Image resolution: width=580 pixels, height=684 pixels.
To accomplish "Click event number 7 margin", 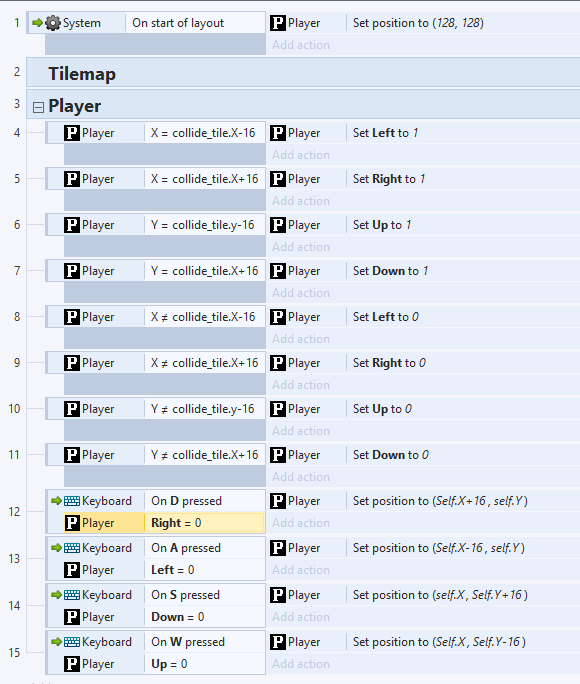I will click(x=17, y=271).
